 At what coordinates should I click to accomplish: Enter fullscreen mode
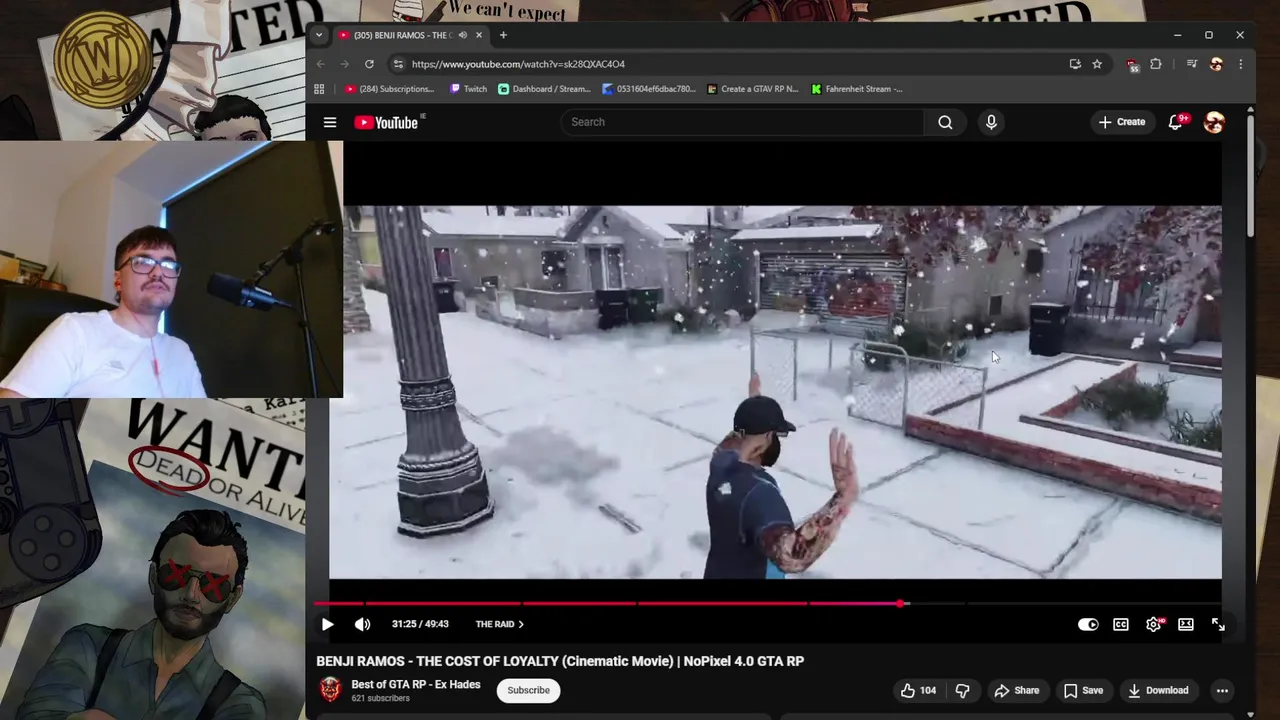tap(1218, 624)
